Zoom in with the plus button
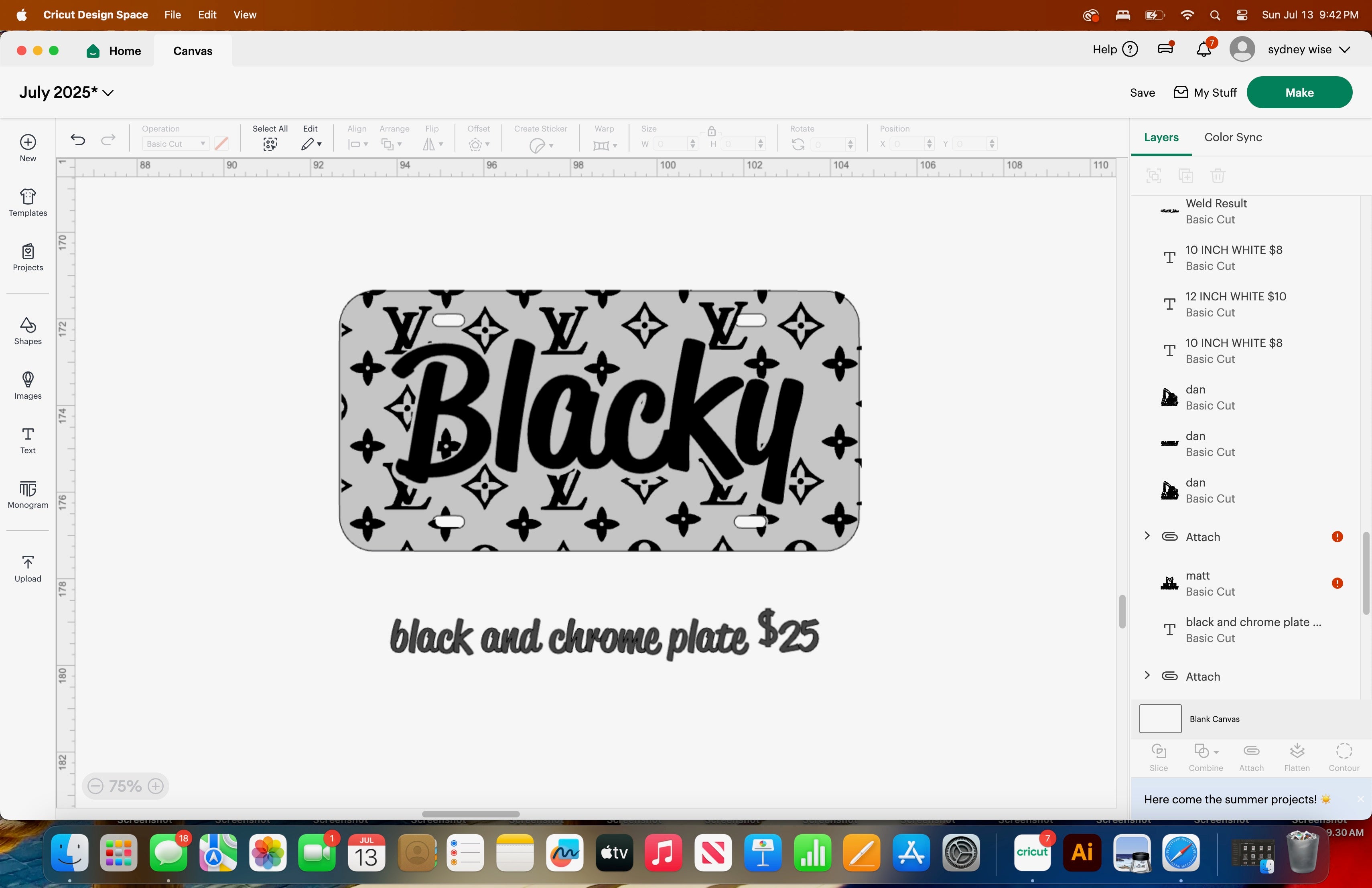Viewport: 1372px width, 888px height. pos(156,786)
